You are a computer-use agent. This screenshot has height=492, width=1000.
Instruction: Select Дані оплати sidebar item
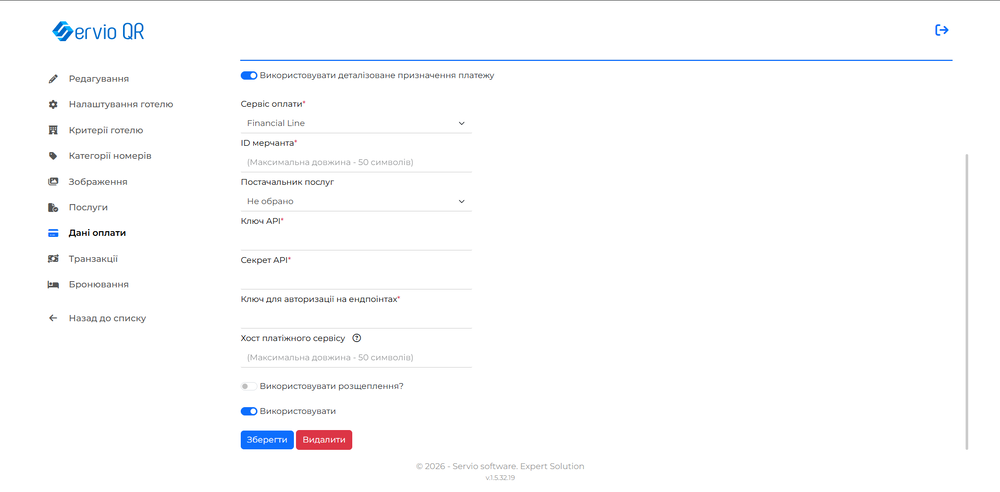97,233
